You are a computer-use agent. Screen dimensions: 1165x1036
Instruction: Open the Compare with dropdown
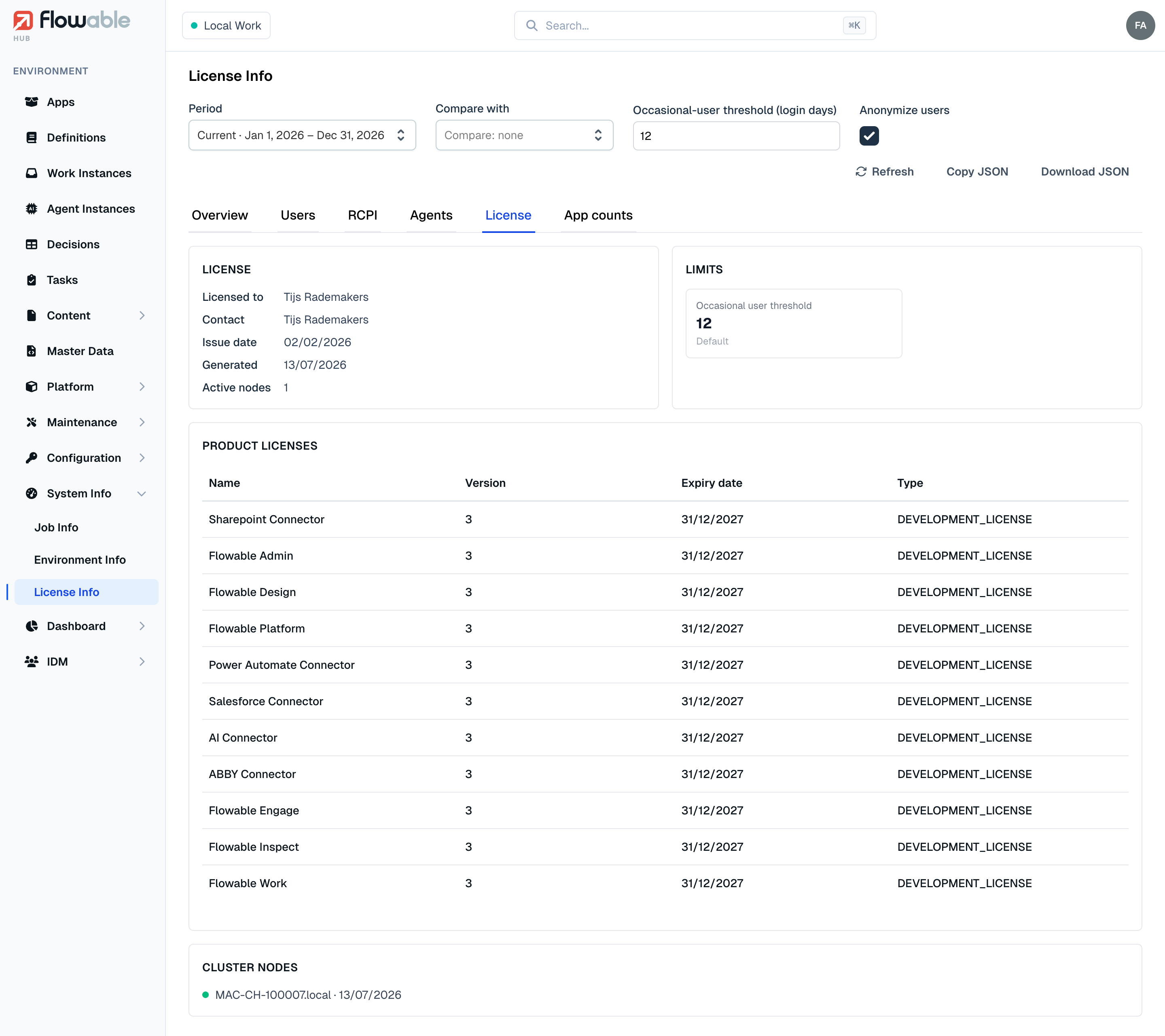tap(524, 135)
